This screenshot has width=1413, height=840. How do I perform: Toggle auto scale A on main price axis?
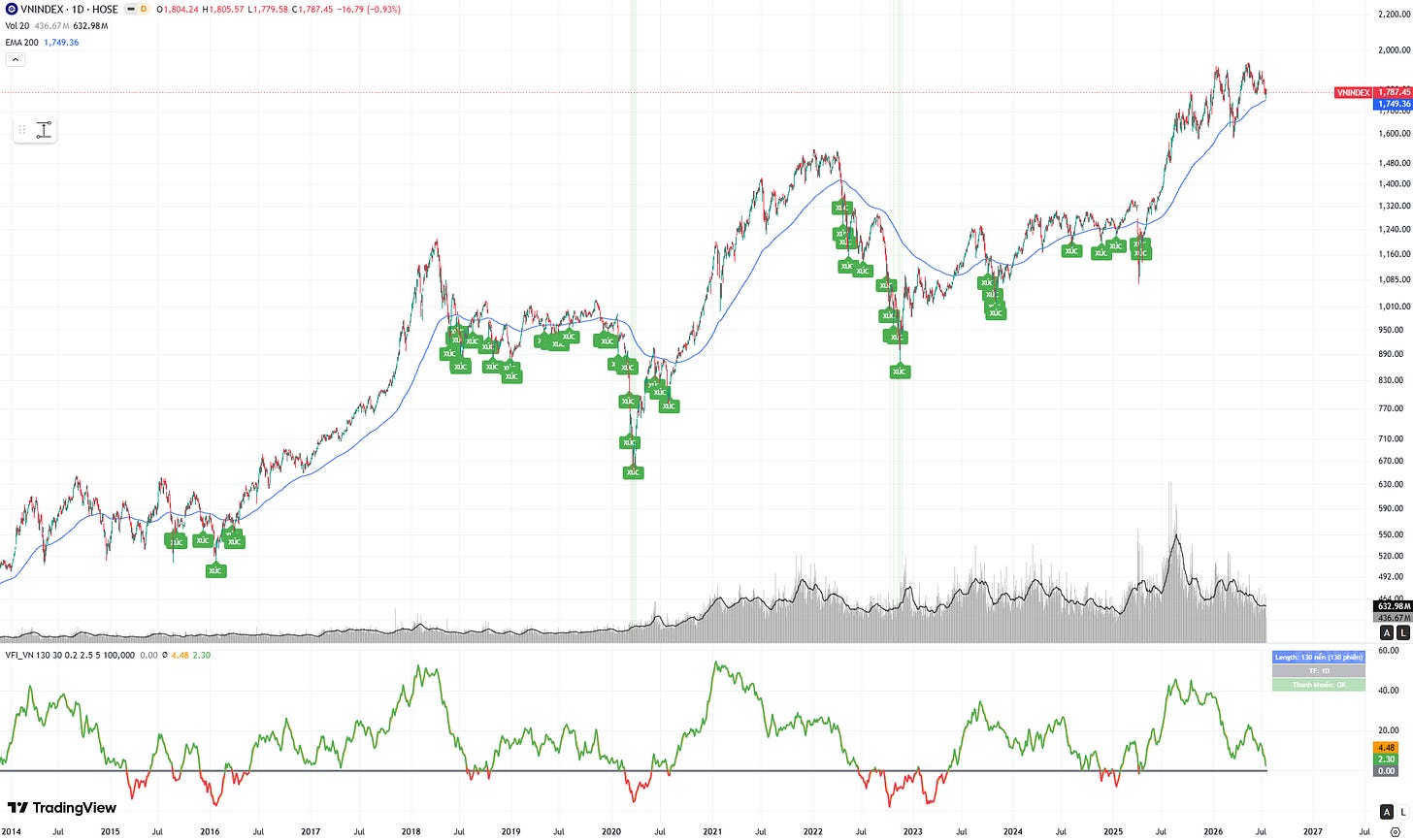point(1387,632)
